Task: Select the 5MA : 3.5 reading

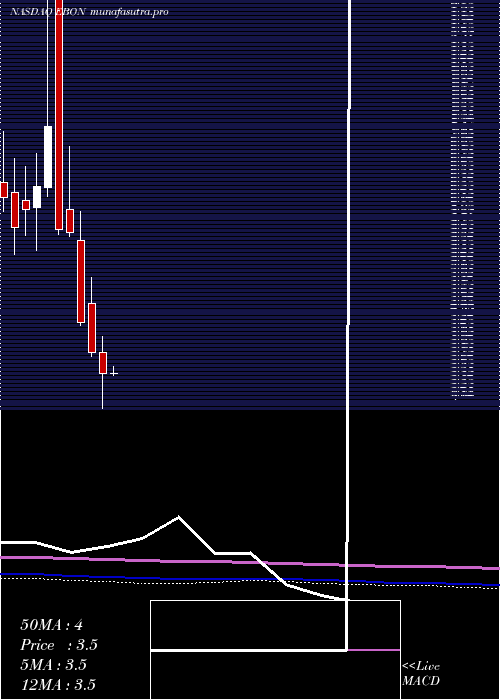Action: coord(53,665)
